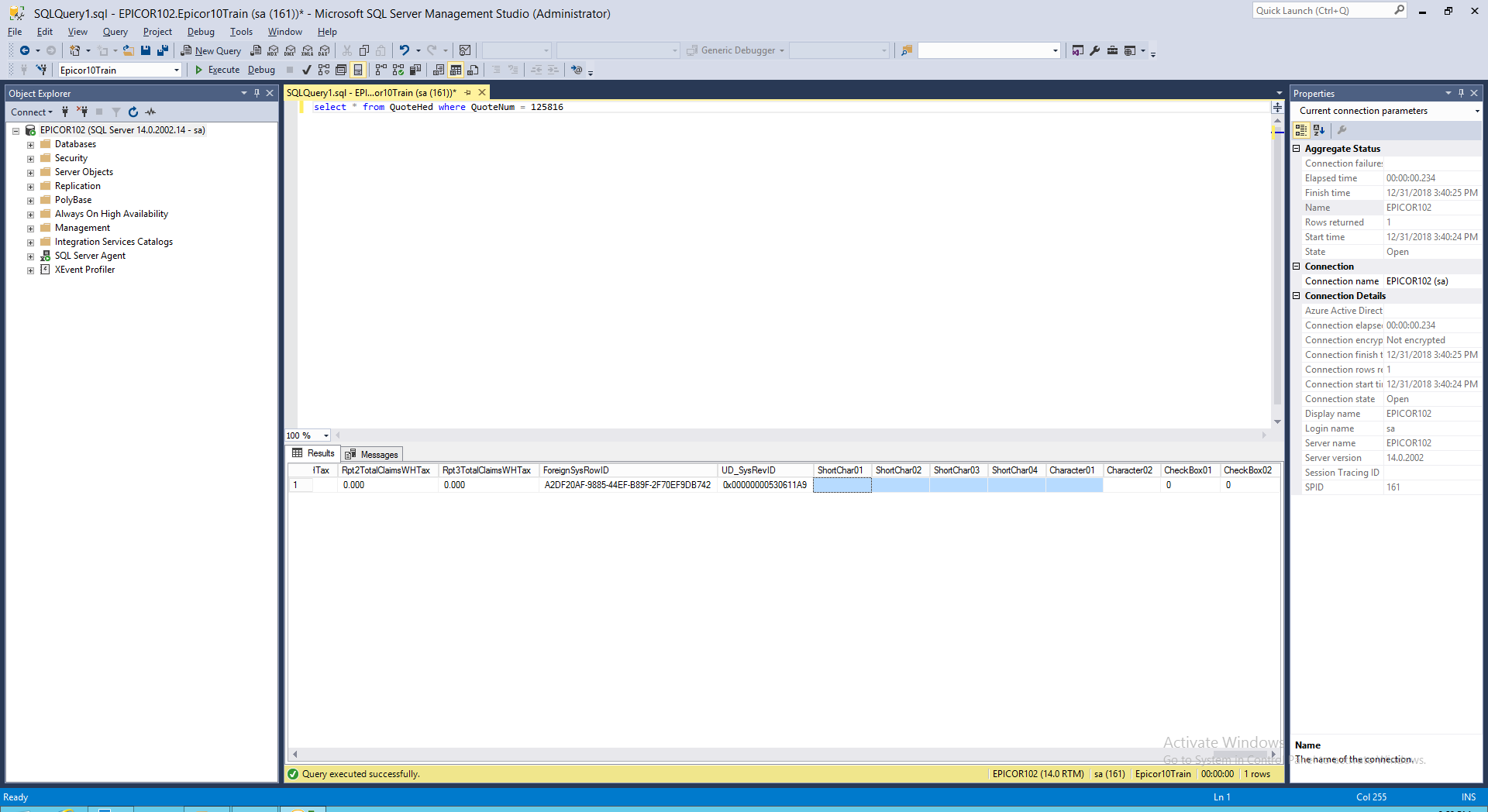The height and width of the screenshot is (812, 1488).
Task: Click the Find in Files icon
Action: click(x=906, y=50)
